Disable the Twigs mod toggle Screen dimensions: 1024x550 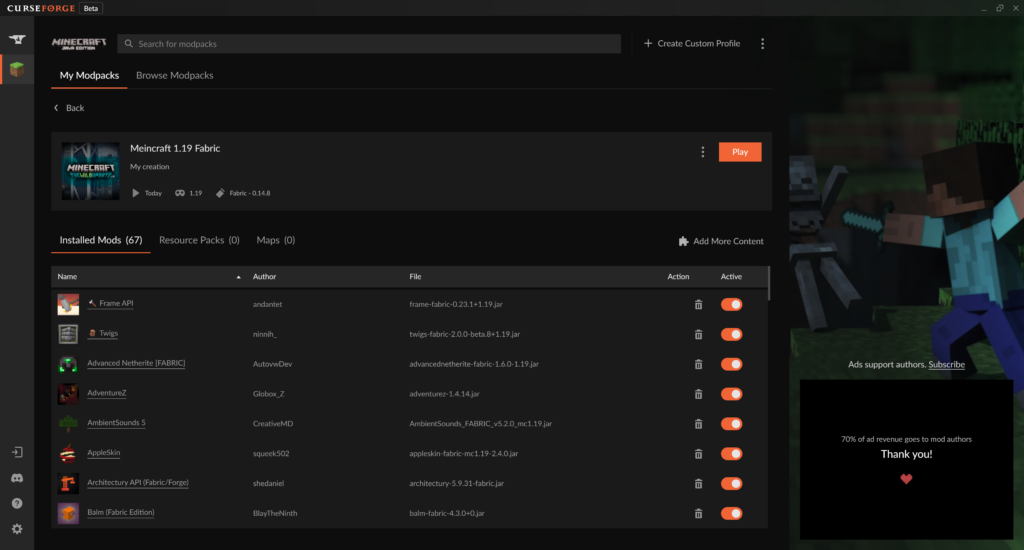coord(731,334)
